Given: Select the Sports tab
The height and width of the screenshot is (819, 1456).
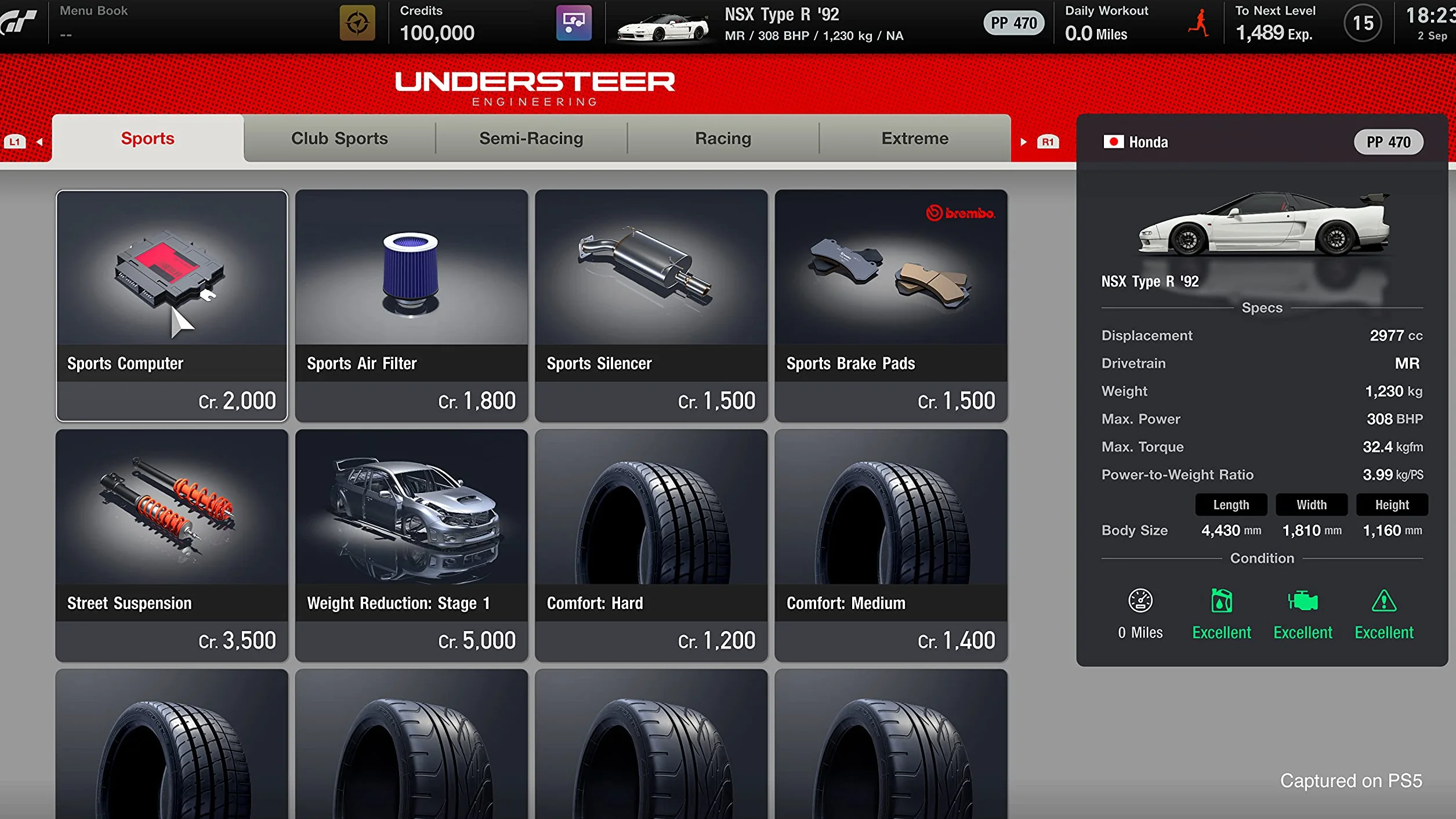Looking at the screenshot, I should tap(147, 138).
